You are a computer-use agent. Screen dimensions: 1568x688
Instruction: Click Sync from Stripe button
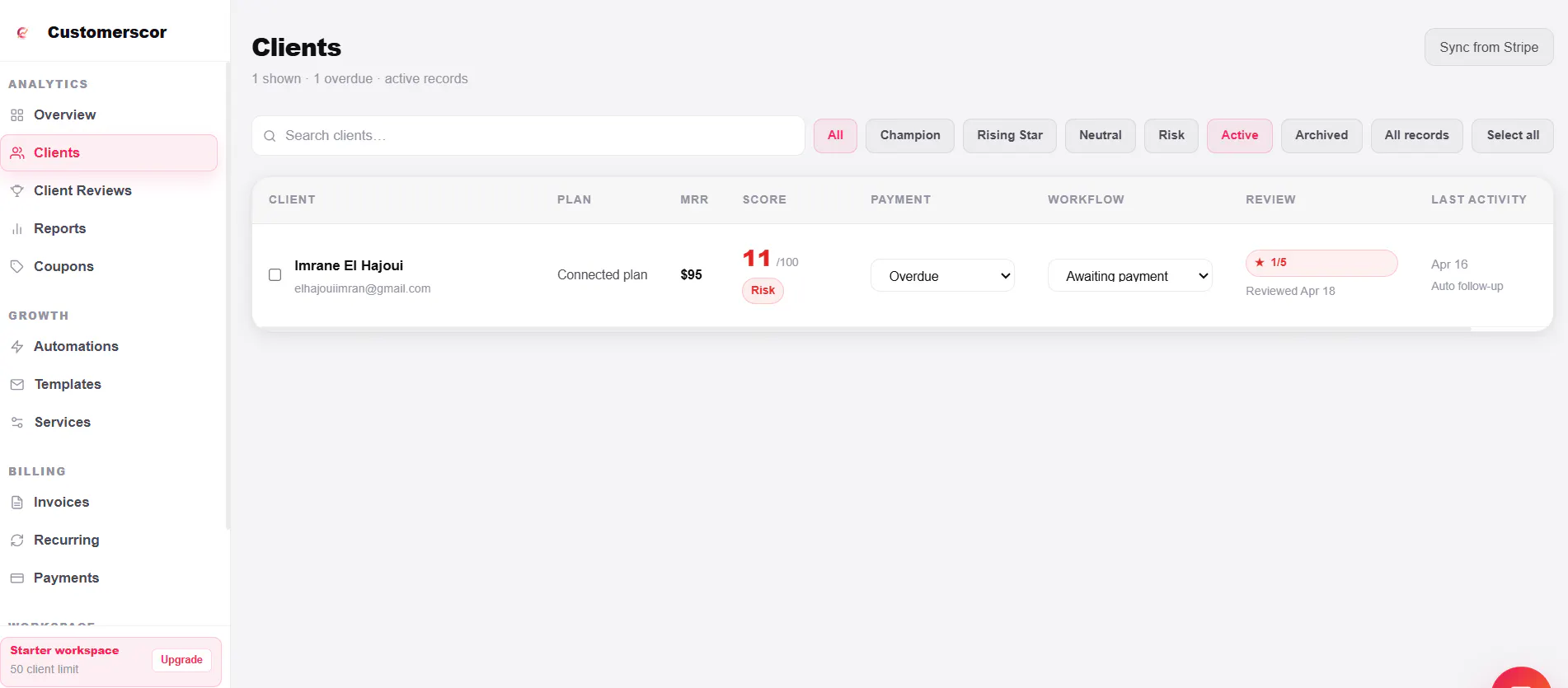[1489, 48]
